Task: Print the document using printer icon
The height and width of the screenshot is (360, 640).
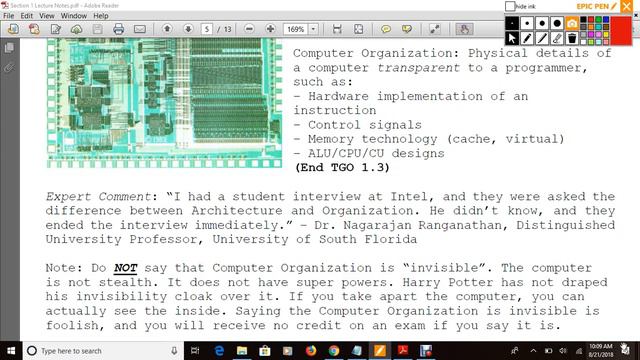Action: tap(118, 29)
